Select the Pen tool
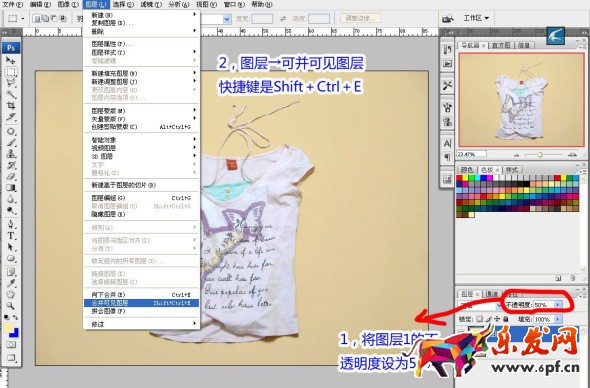The image size is (590, 388). (11, 224)
